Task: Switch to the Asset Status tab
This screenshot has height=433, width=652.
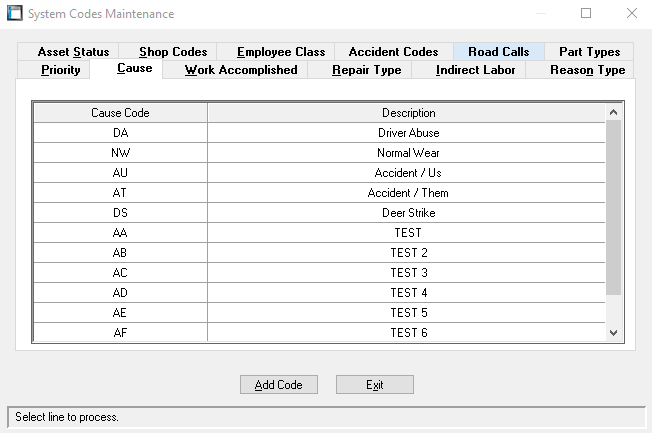Action: pos(73,52)
